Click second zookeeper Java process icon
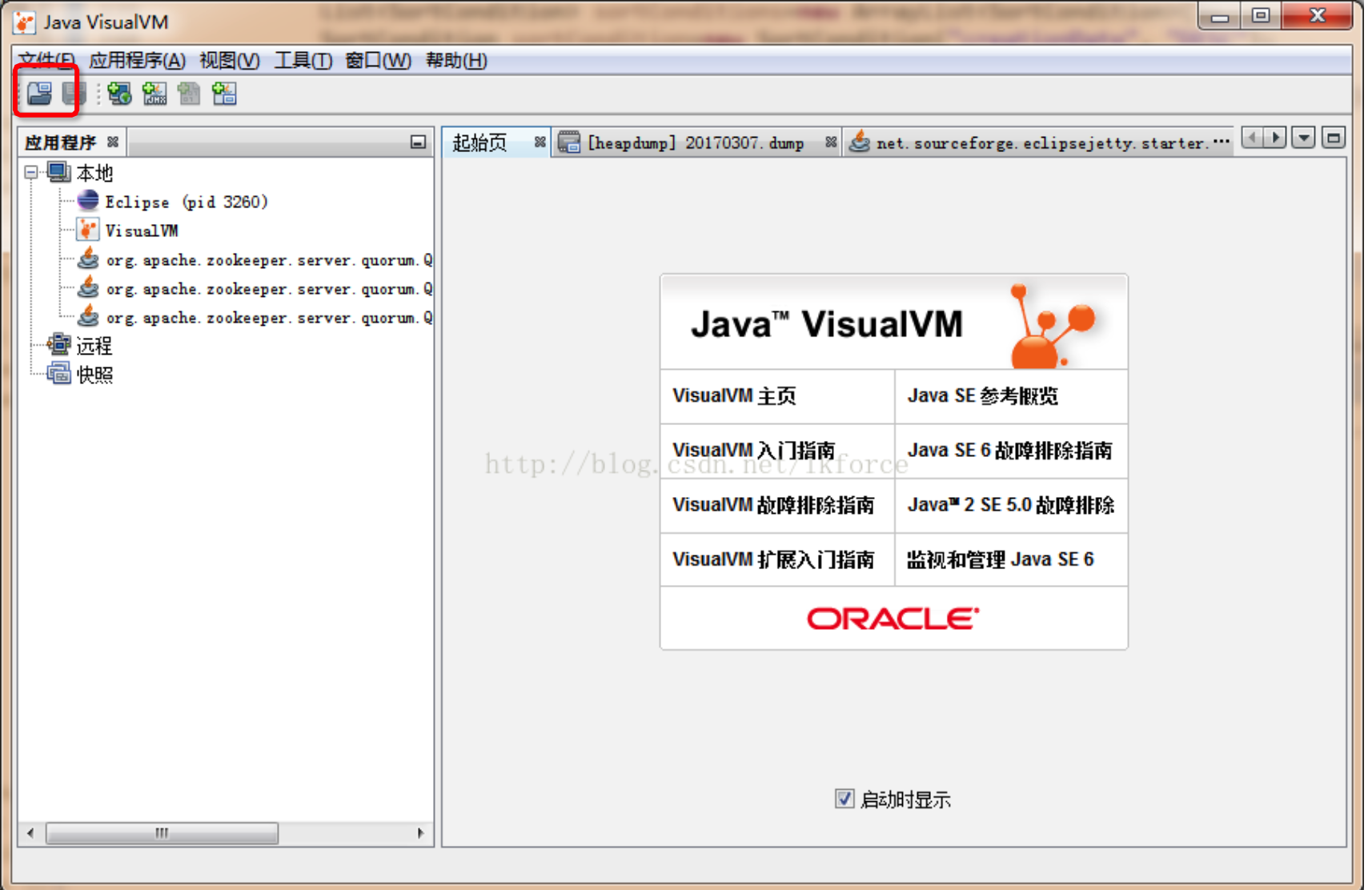This screenshot has width=1372, height=890. tap(89, 287)
